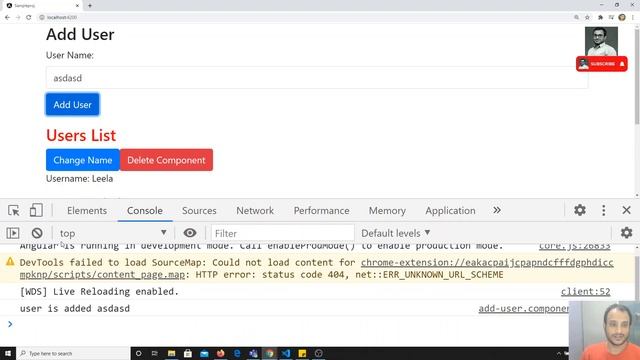This screenshot has width=640, height=360.
Task: Switch to the Sources tab
Action: point(199,211)
